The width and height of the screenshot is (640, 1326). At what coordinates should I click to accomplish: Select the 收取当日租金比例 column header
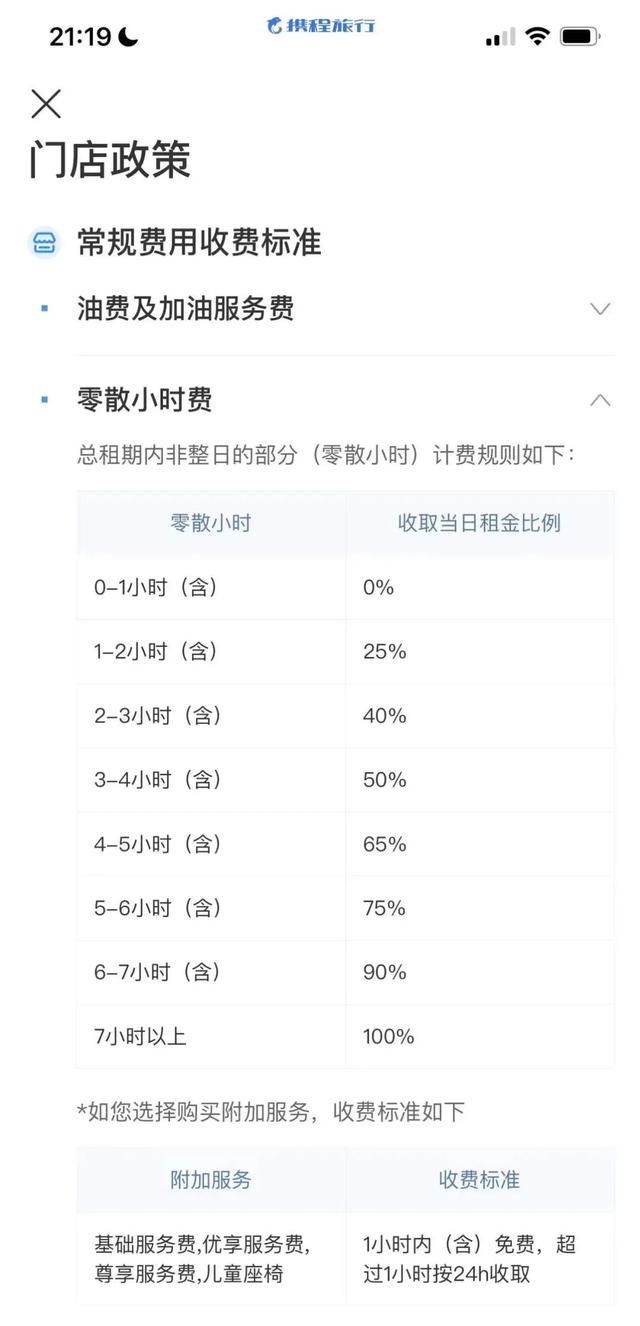(480, 523)
